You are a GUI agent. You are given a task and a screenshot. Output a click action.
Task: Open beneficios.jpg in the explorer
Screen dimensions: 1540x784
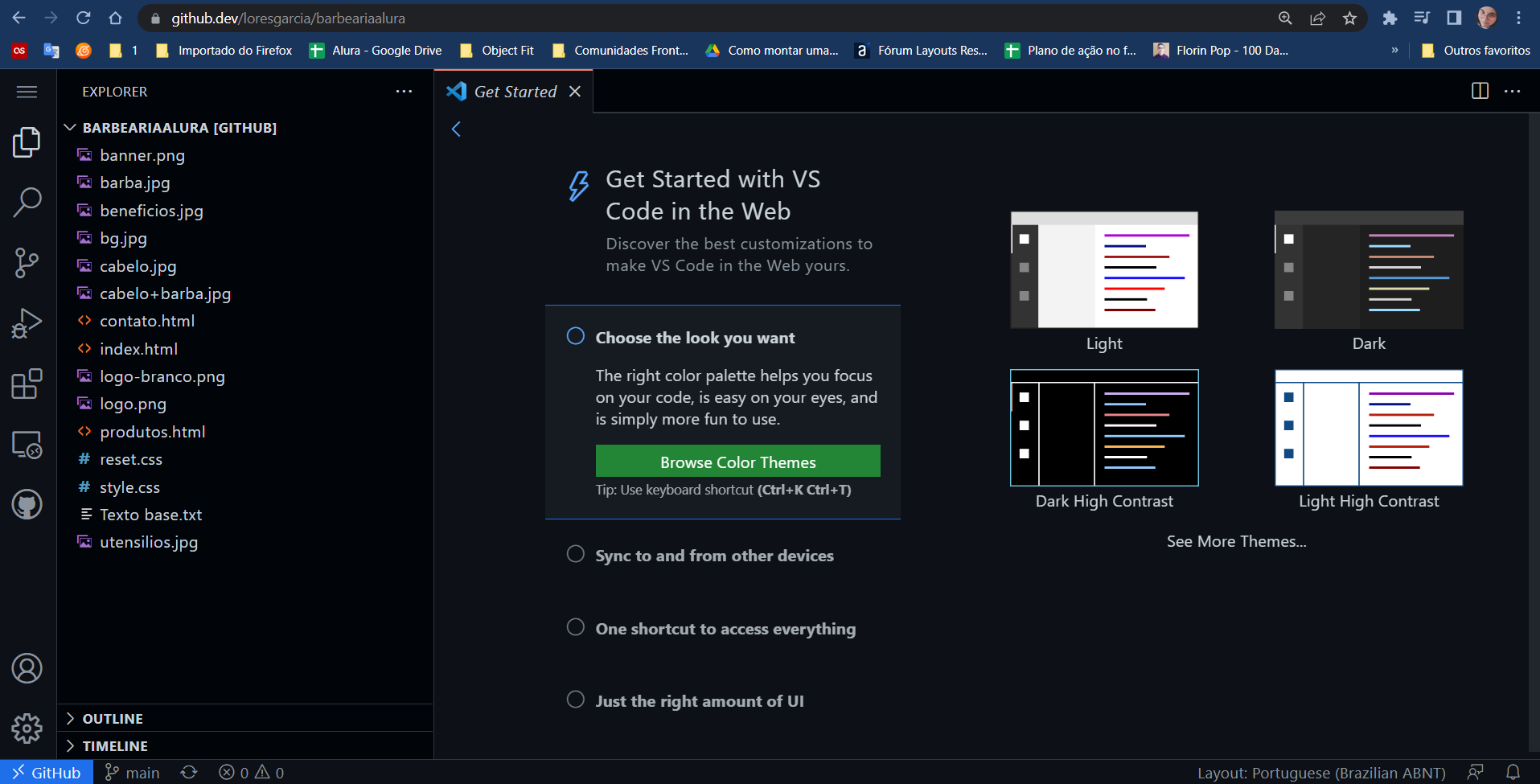[x=245, y=211]
